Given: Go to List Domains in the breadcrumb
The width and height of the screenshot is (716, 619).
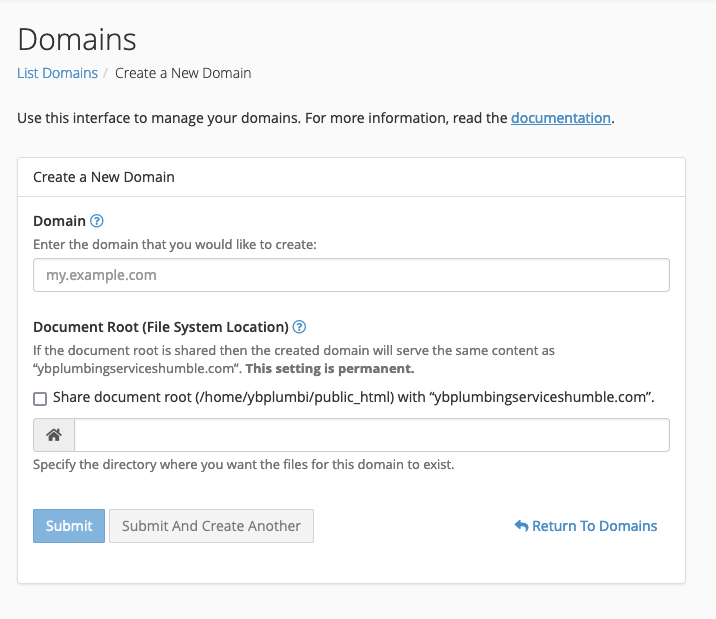Looking at the screenshot, I should click(x=57, y=73).
